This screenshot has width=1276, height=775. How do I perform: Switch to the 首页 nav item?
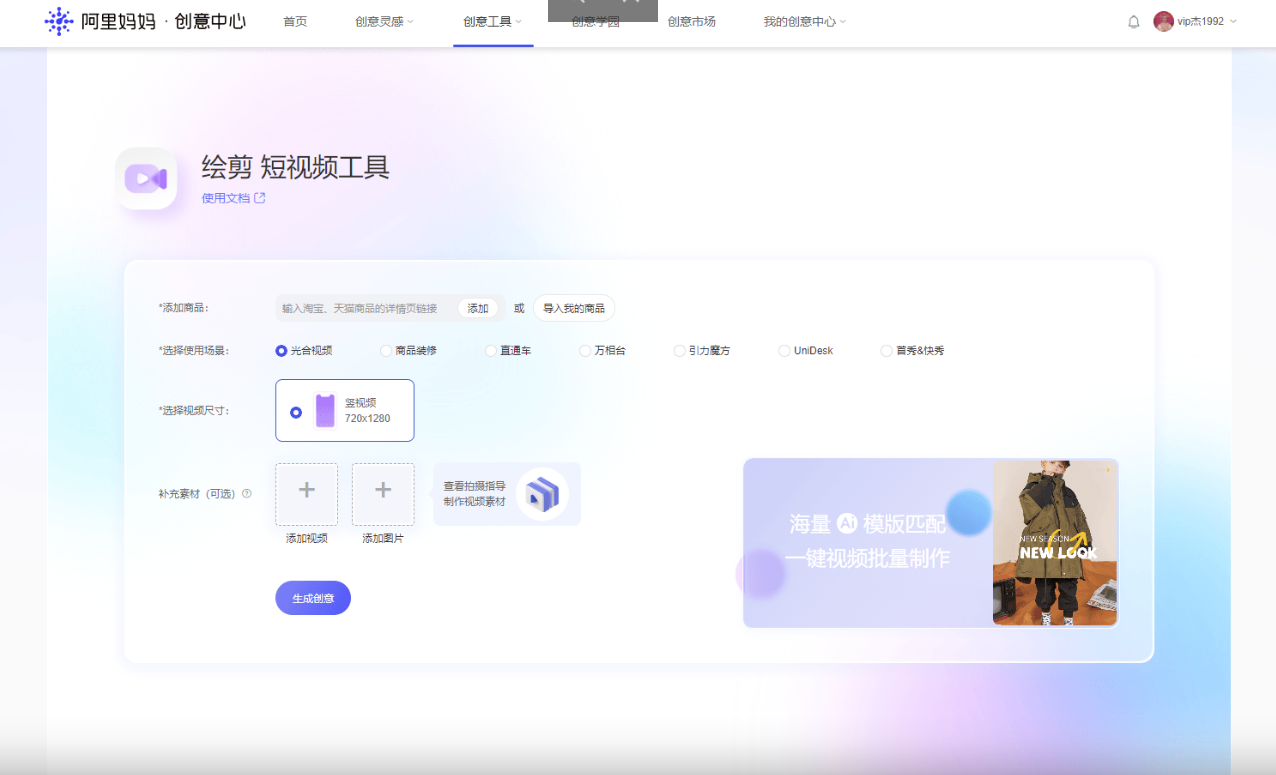294,22
